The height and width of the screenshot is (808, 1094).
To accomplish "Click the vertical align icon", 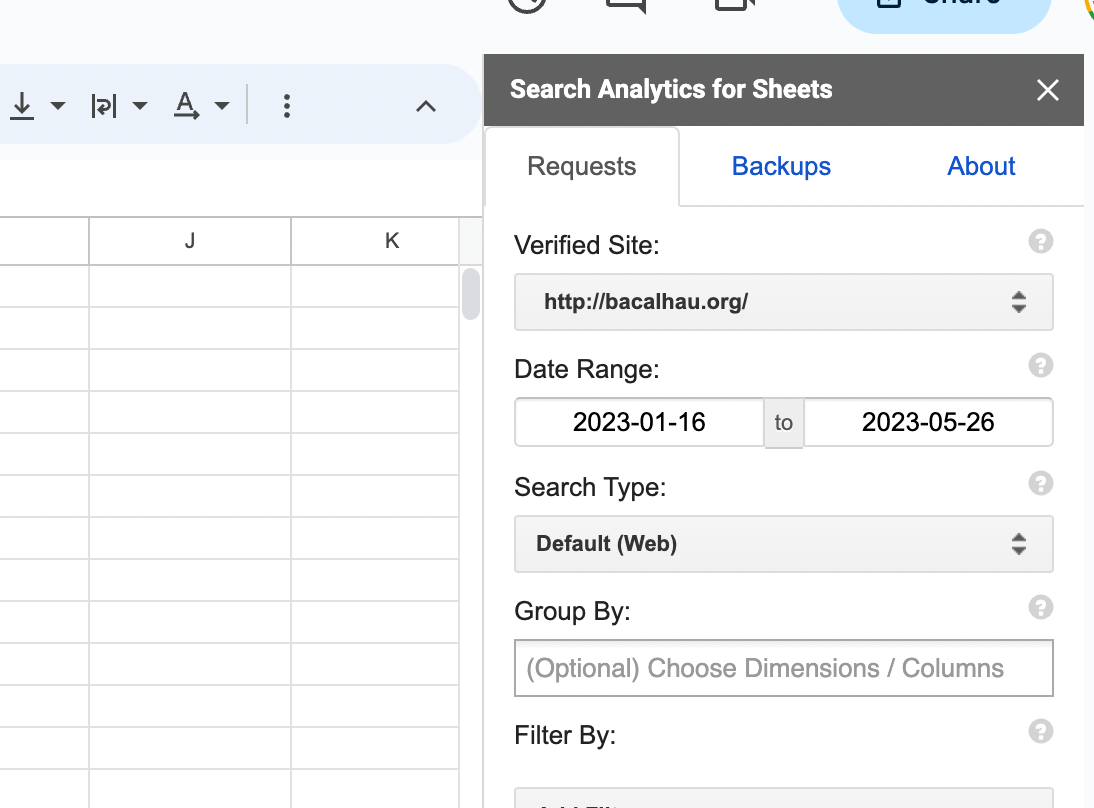I will pos(22,106).
